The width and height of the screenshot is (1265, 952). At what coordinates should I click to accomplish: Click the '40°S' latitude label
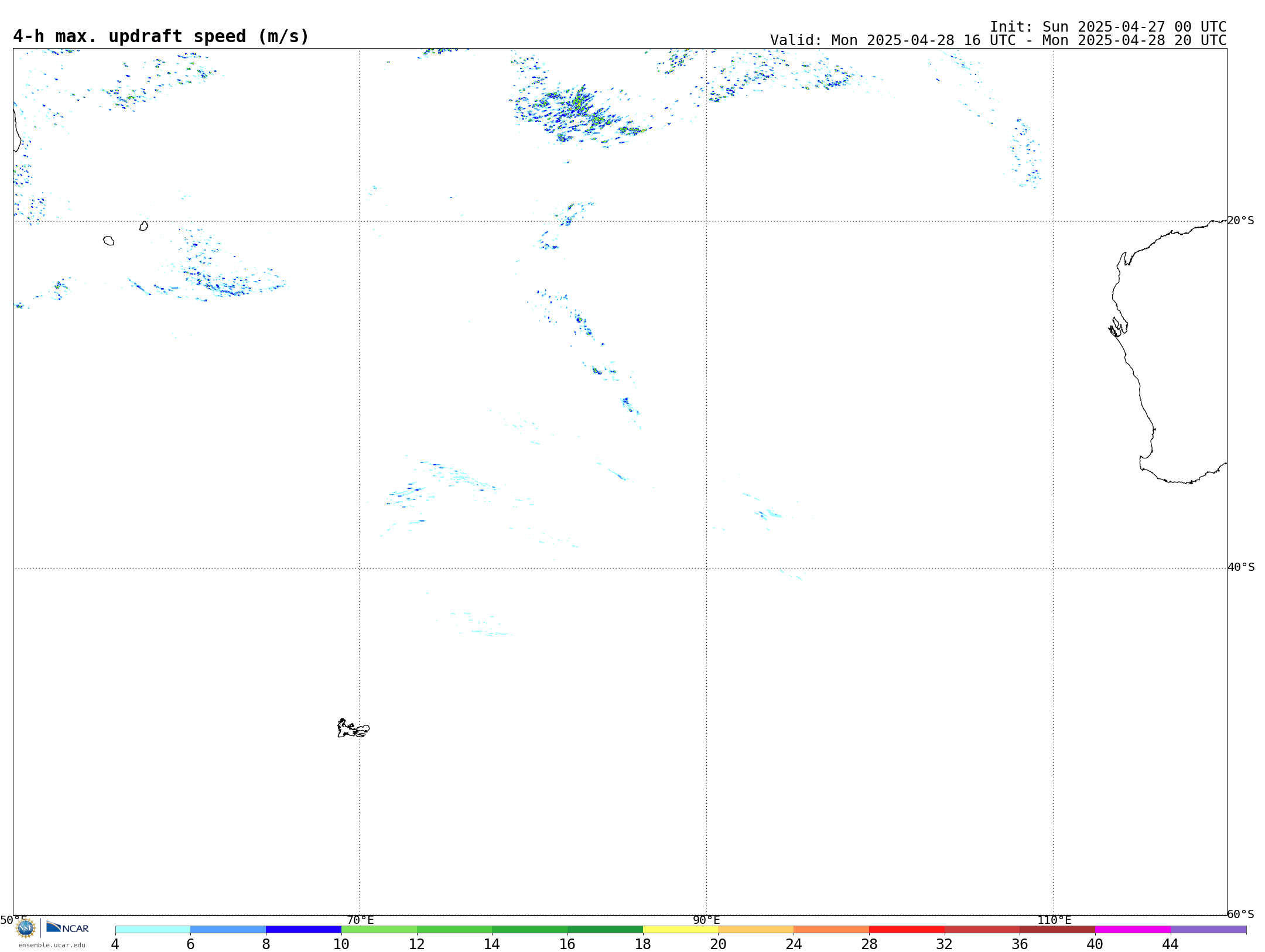[1241, 567]
